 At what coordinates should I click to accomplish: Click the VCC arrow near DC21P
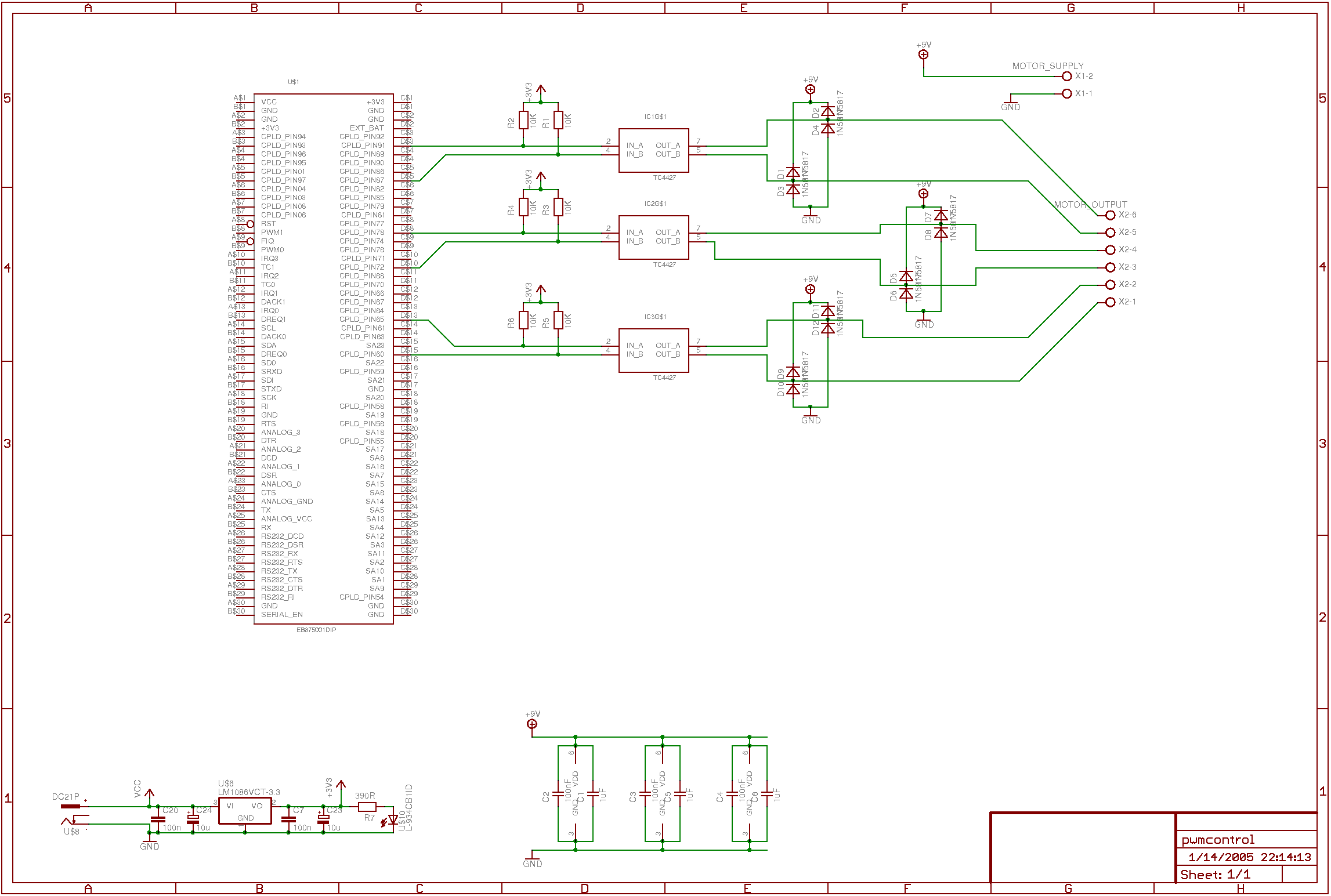pyautogui.click(x=149, y=794)
